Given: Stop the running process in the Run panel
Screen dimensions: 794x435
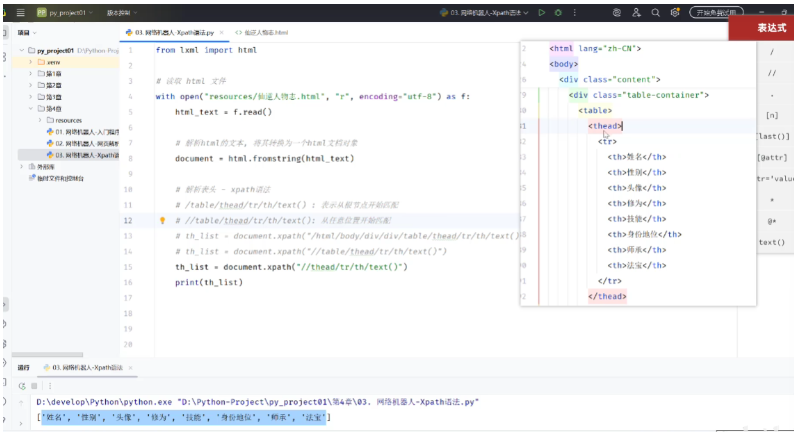Looking at the screenshot, I should (x=34, y=386).
